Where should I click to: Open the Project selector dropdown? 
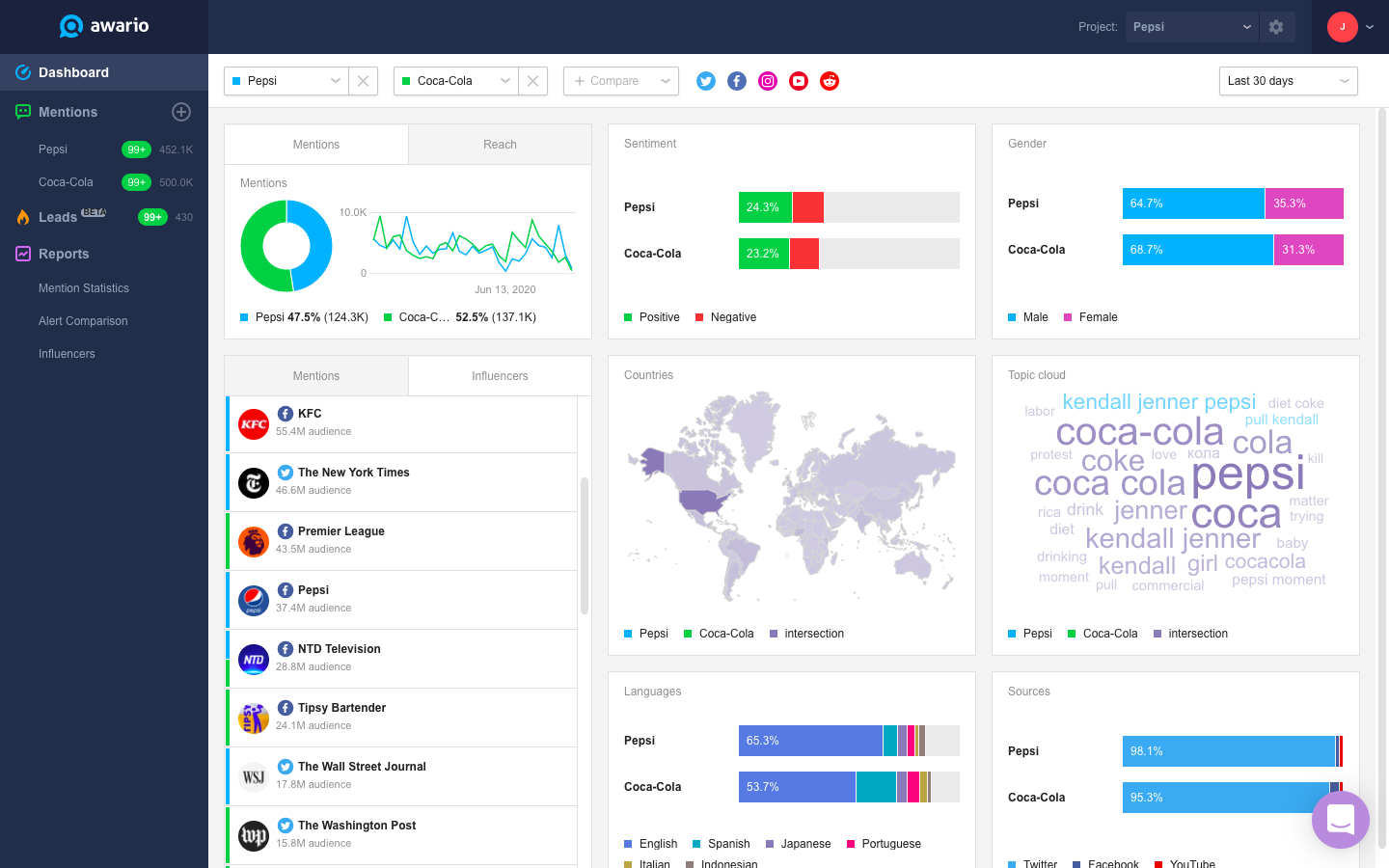tap(1192, 27)
